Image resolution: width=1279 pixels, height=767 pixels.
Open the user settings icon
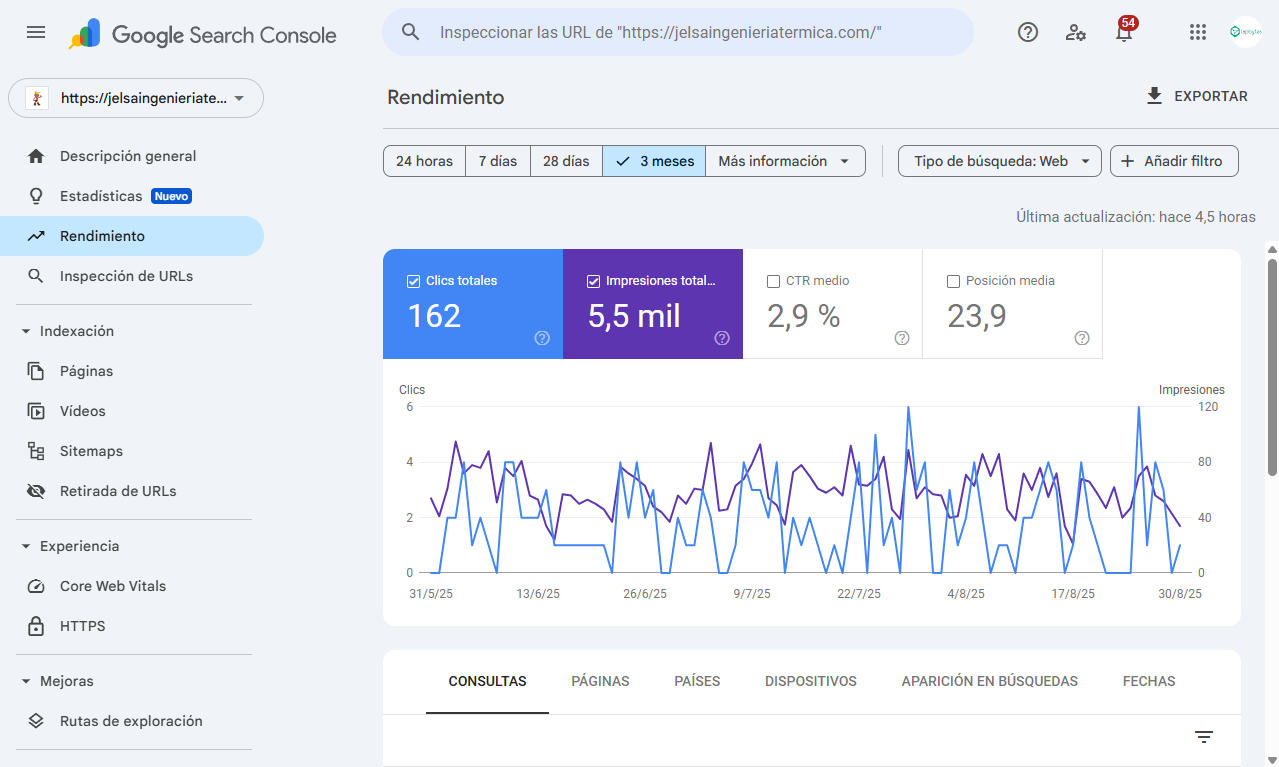tap(1076, 32)
